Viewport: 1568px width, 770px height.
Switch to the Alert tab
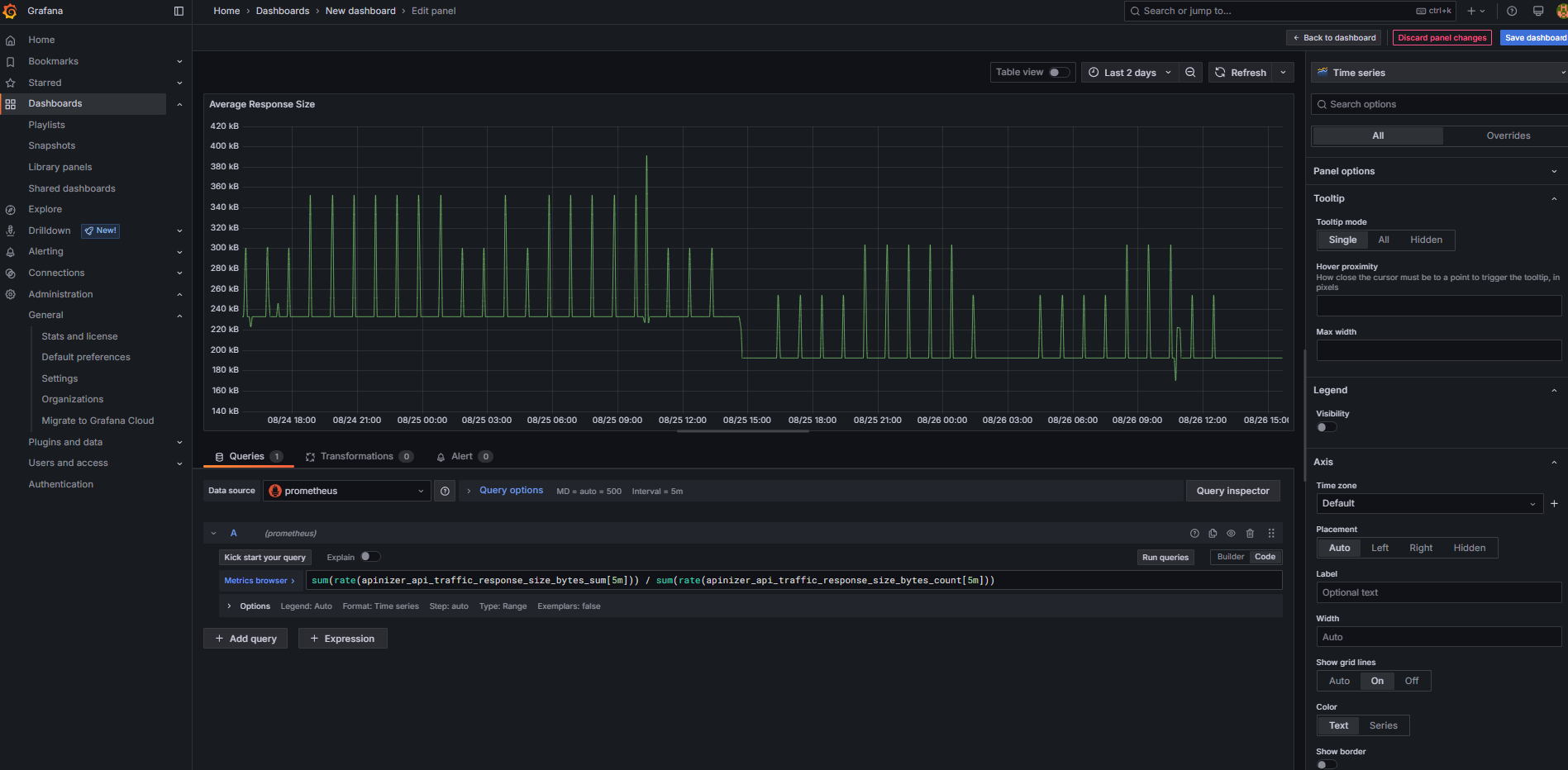pos(464,457)
